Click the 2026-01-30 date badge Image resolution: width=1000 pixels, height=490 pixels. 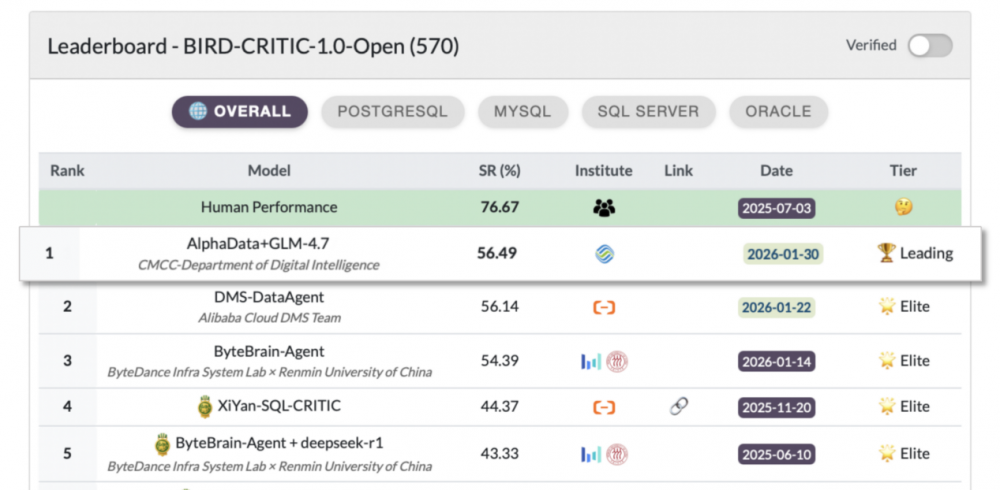point(782,254)
